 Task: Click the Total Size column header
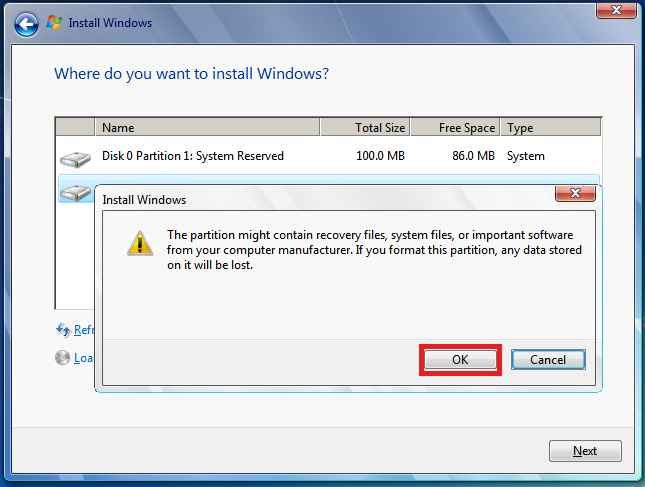365,128
